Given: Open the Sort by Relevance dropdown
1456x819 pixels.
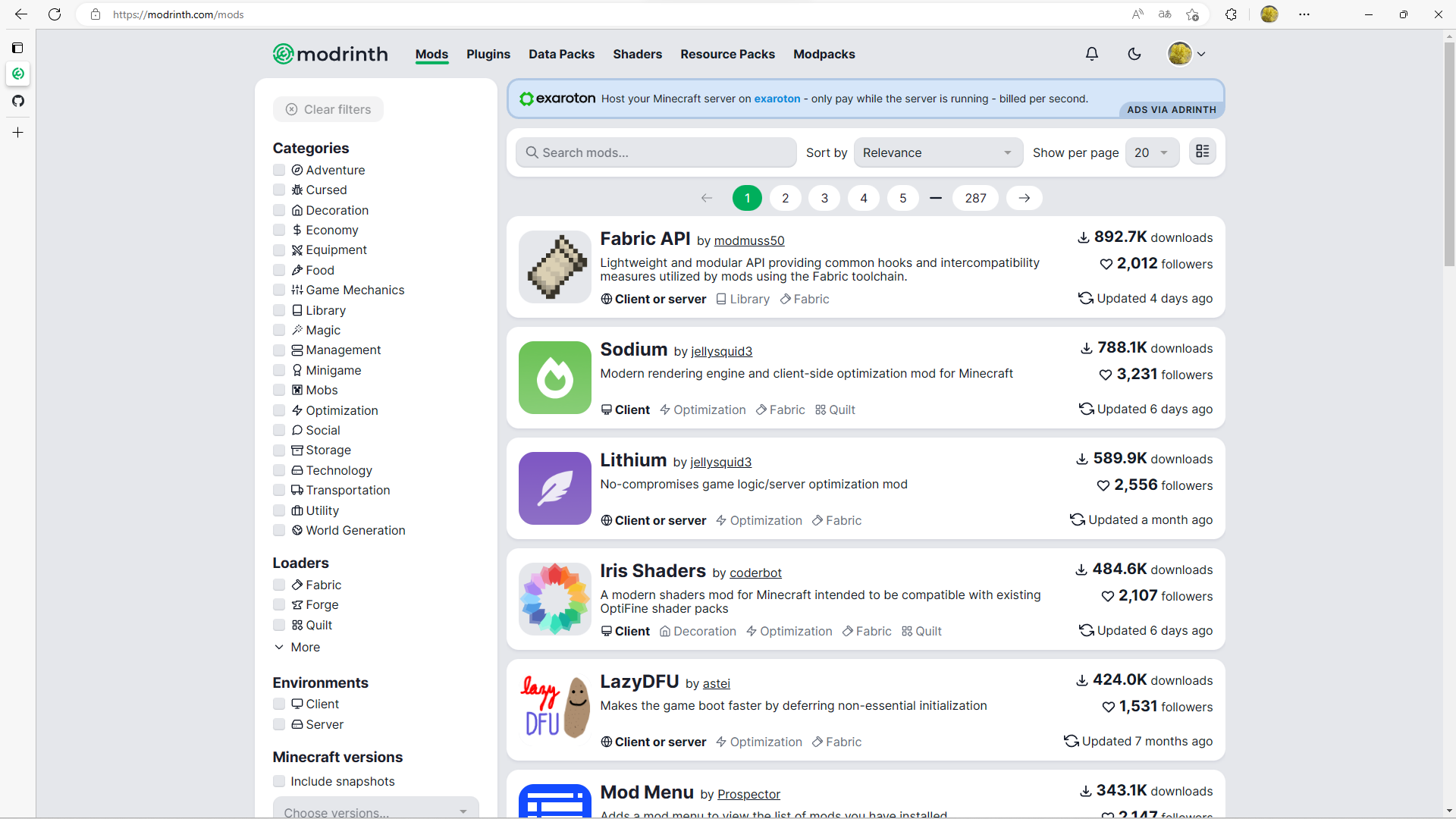Looking at the screenshot, I should 938,152.
